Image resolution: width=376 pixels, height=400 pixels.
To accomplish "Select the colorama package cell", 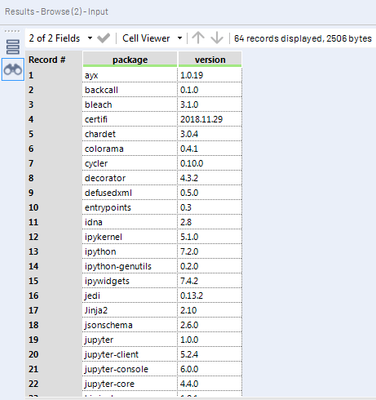I will (x=130, y=148).
